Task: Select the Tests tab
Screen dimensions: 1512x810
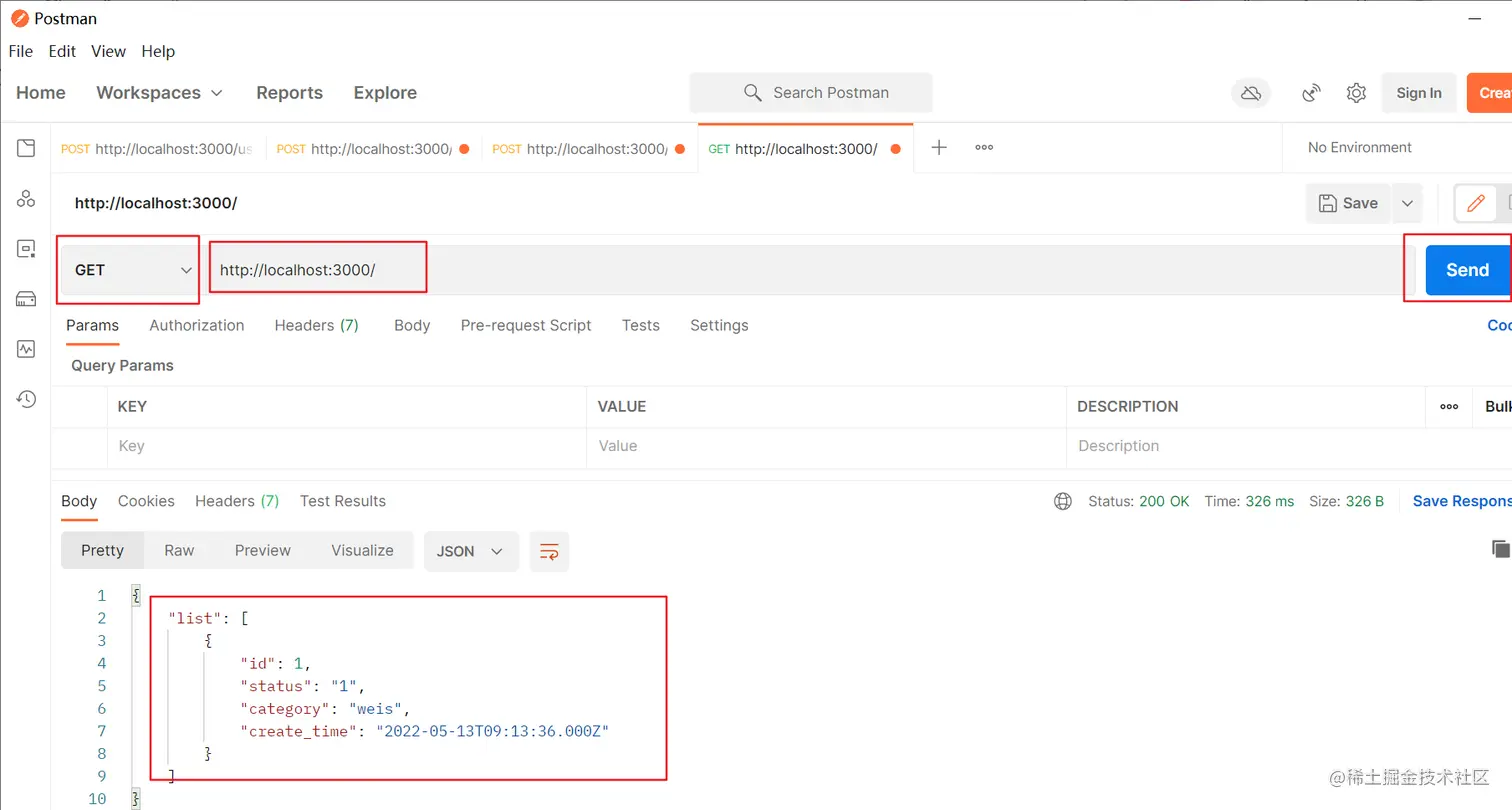Action: [x=640, y=326]
